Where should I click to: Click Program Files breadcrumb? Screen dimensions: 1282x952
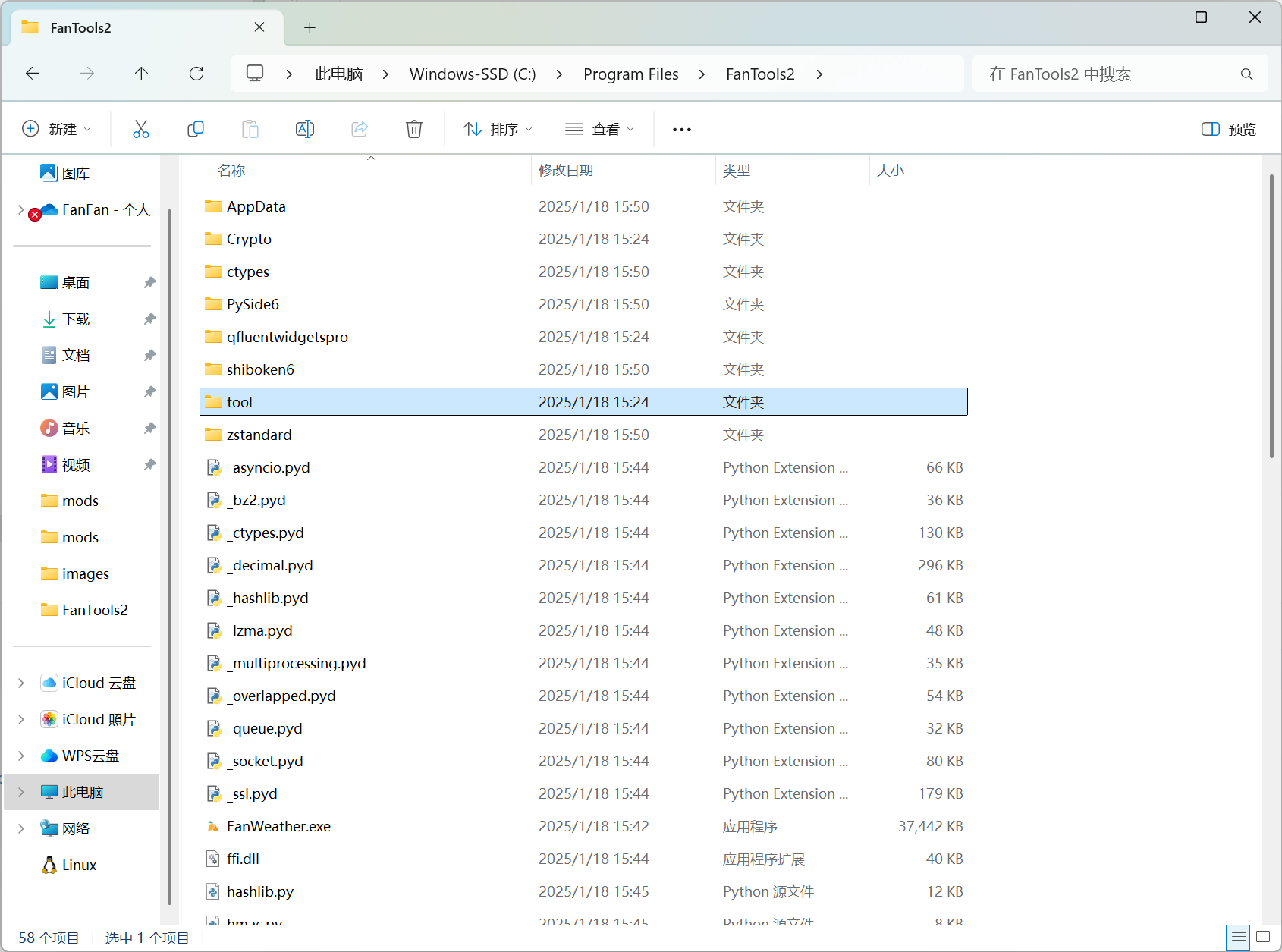tap(631, 74)
